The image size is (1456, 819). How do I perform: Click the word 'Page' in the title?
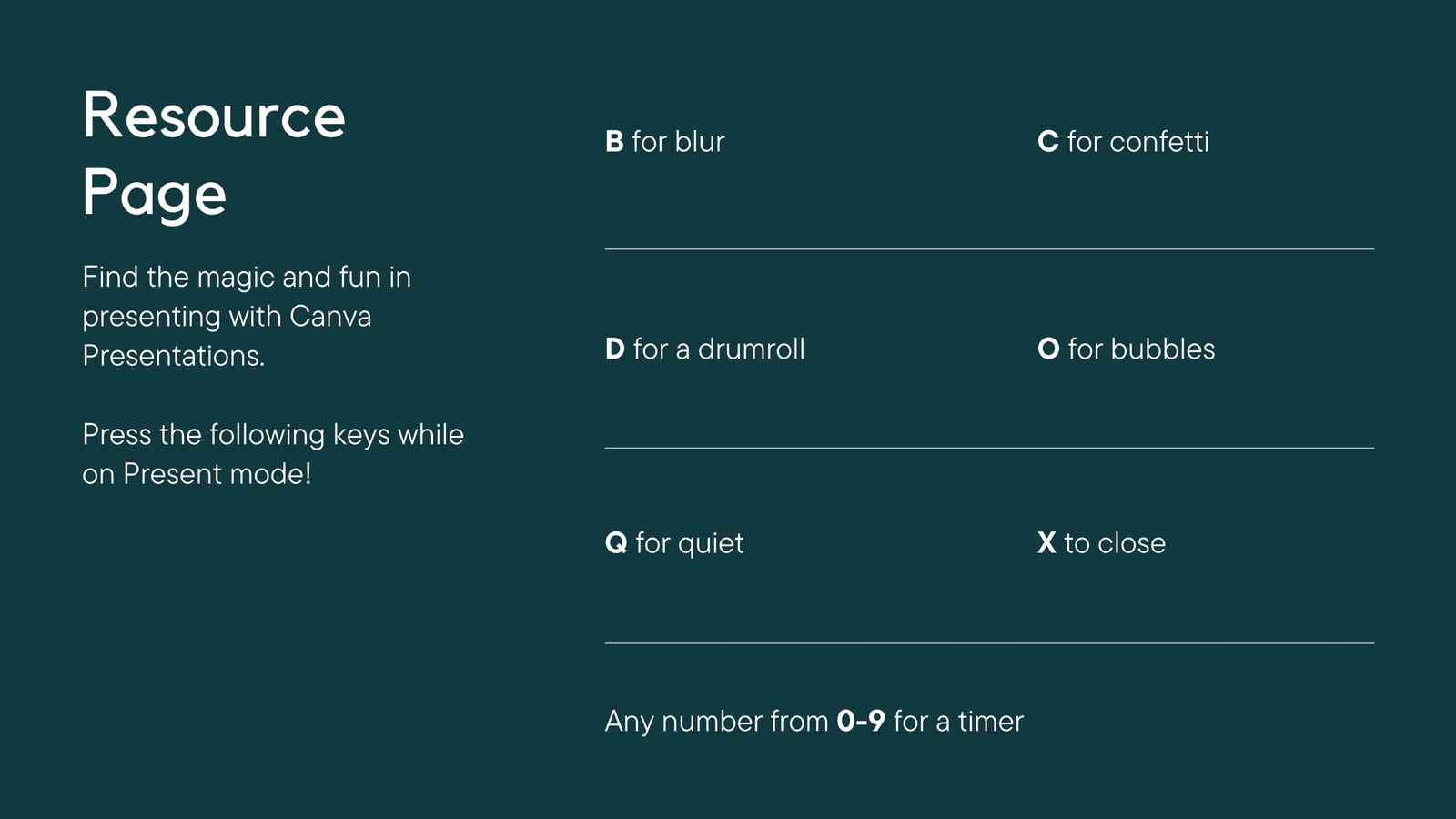tap(155, 194)
